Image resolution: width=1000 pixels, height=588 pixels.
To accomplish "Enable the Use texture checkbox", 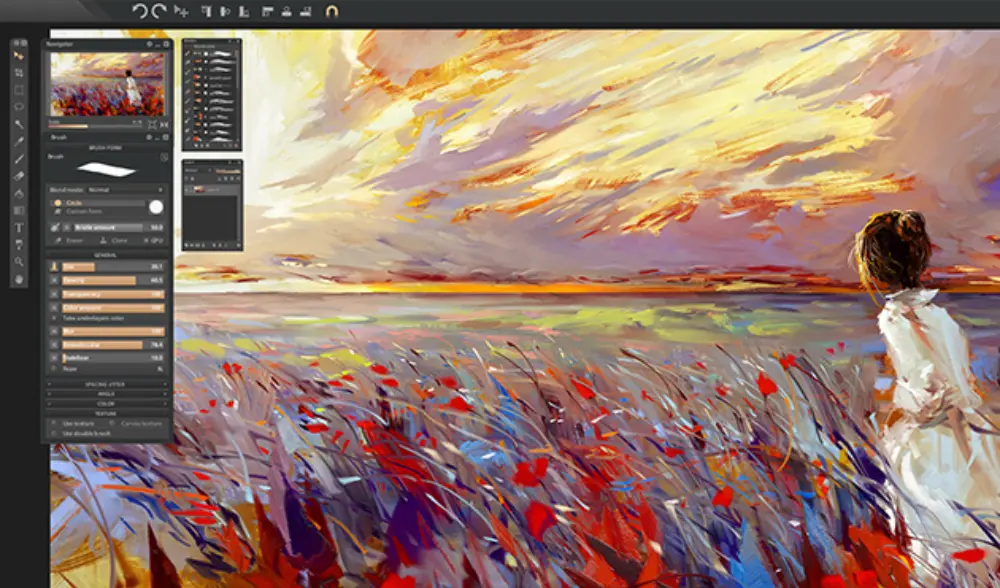I will tap(55, 423).
